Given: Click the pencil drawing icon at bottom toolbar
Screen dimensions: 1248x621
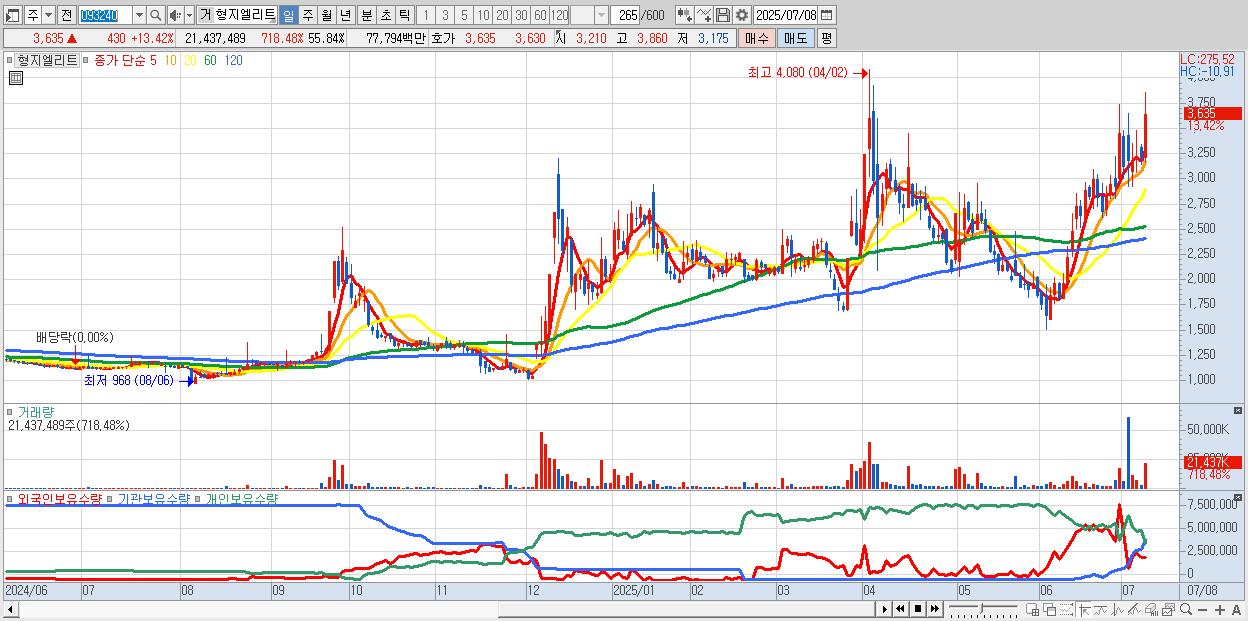Looking at the screenshot, I should [x=1135, y=609].
